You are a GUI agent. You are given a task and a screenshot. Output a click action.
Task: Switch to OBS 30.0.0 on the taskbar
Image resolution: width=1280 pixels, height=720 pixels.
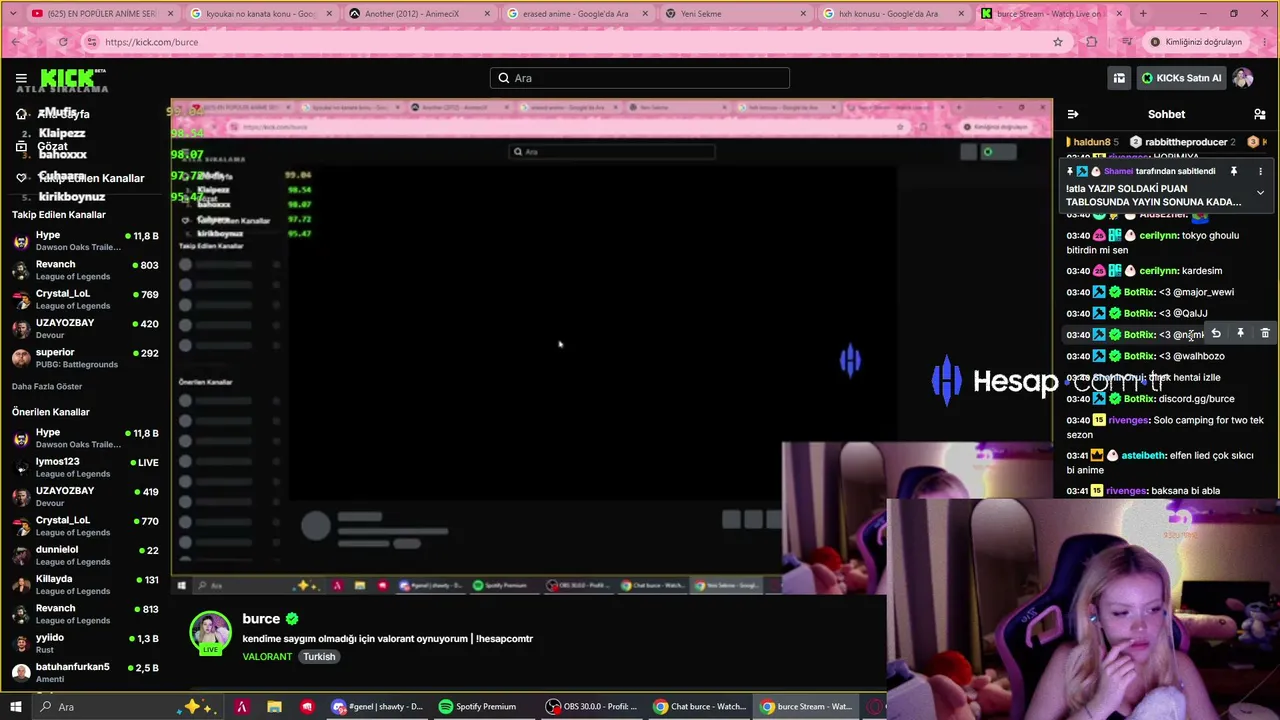tap(591, 706)
